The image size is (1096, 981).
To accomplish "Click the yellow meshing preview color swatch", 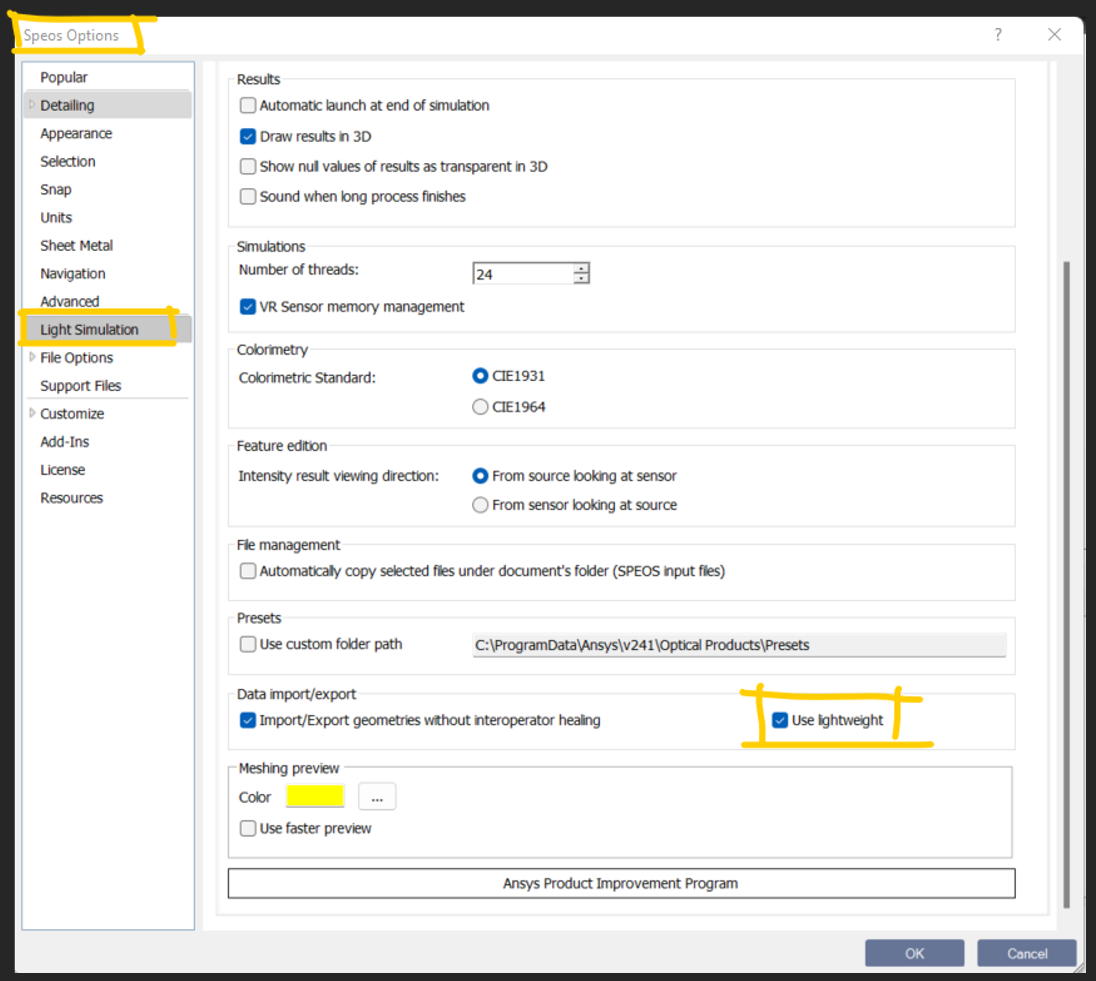I will (x=315, y=796).
